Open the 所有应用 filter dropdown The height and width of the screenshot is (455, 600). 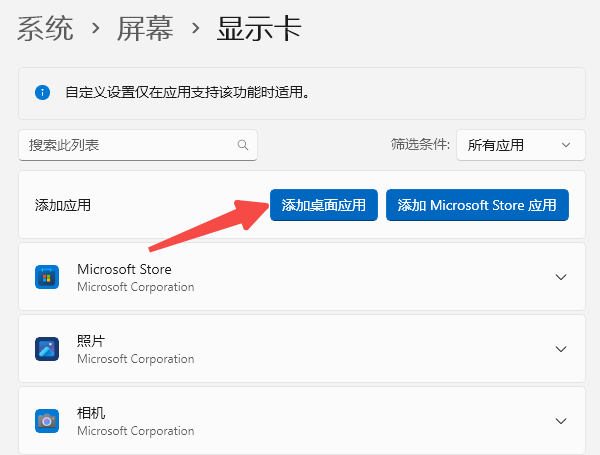(x=520, y=145)
